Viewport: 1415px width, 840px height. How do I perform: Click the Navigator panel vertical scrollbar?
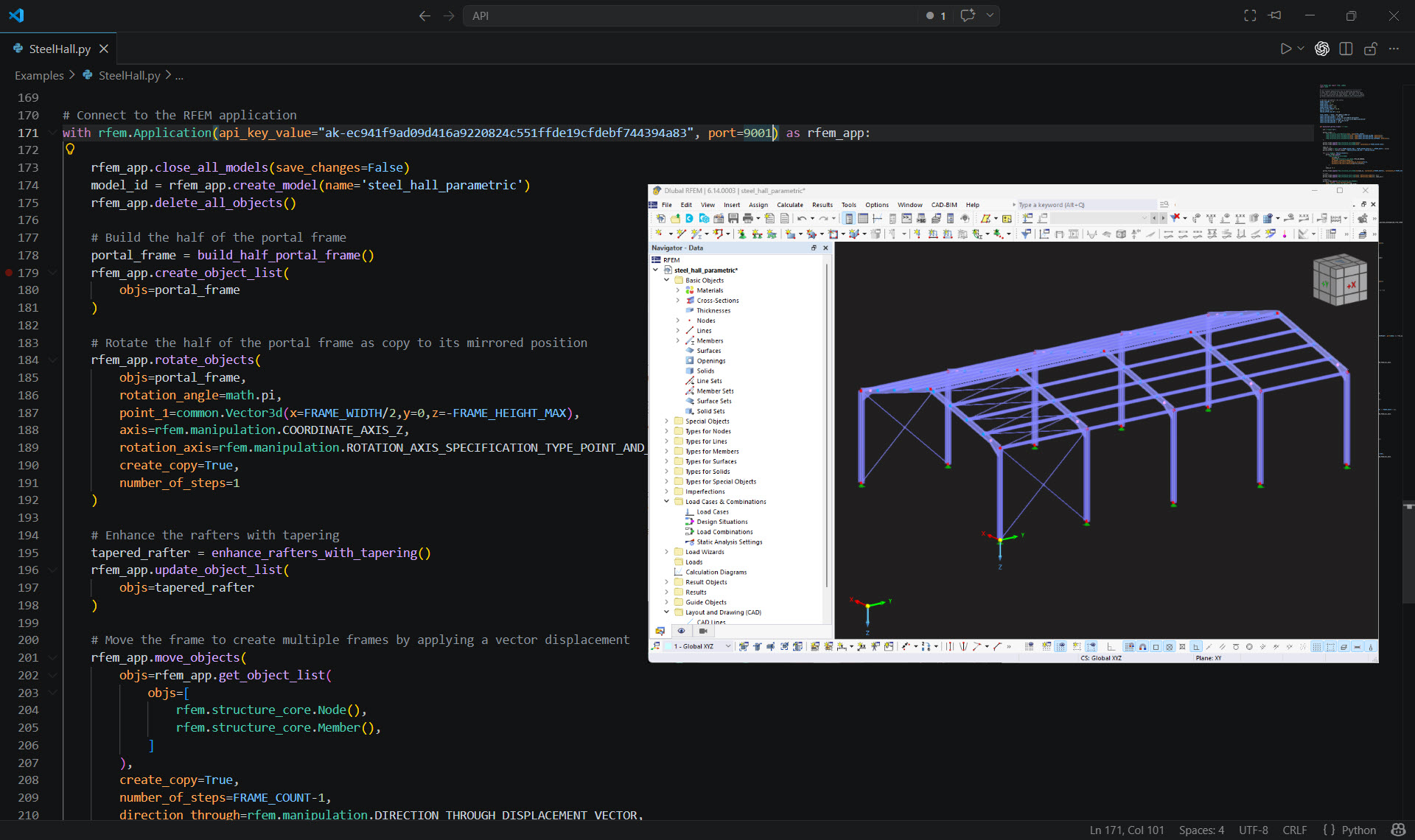pos(827,425)
